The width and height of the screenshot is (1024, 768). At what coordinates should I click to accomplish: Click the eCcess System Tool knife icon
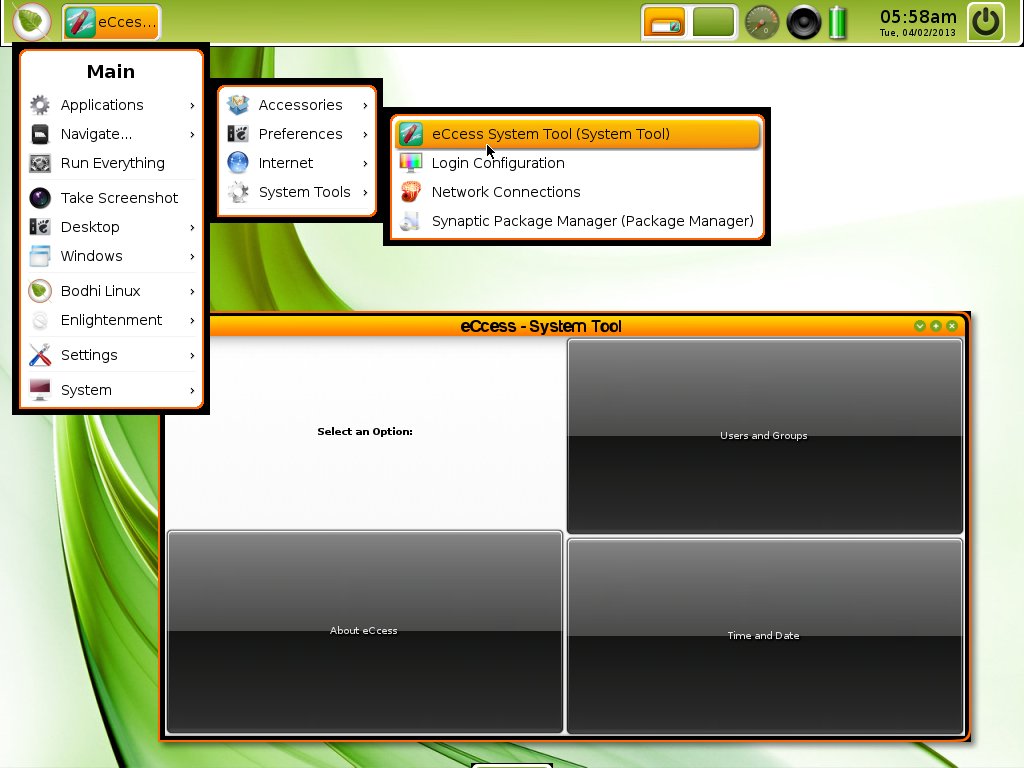point(411,134)
